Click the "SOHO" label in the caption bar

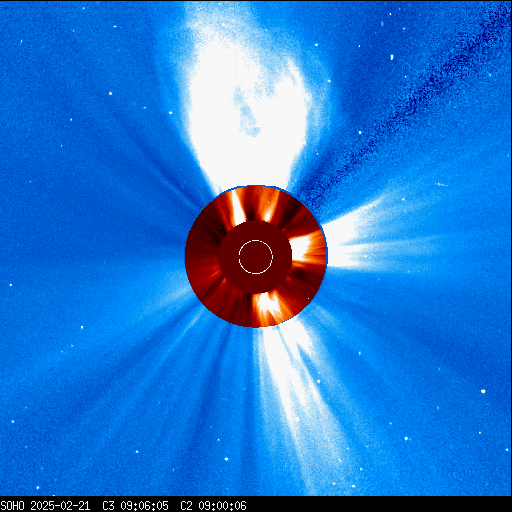pos(12,505)
